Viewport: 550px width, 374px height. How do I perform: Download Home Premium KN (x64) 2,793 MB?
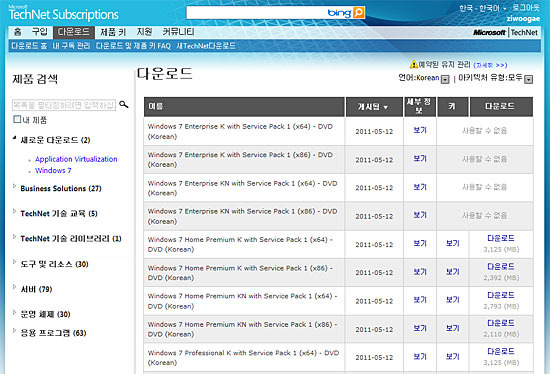click(501, 295)
